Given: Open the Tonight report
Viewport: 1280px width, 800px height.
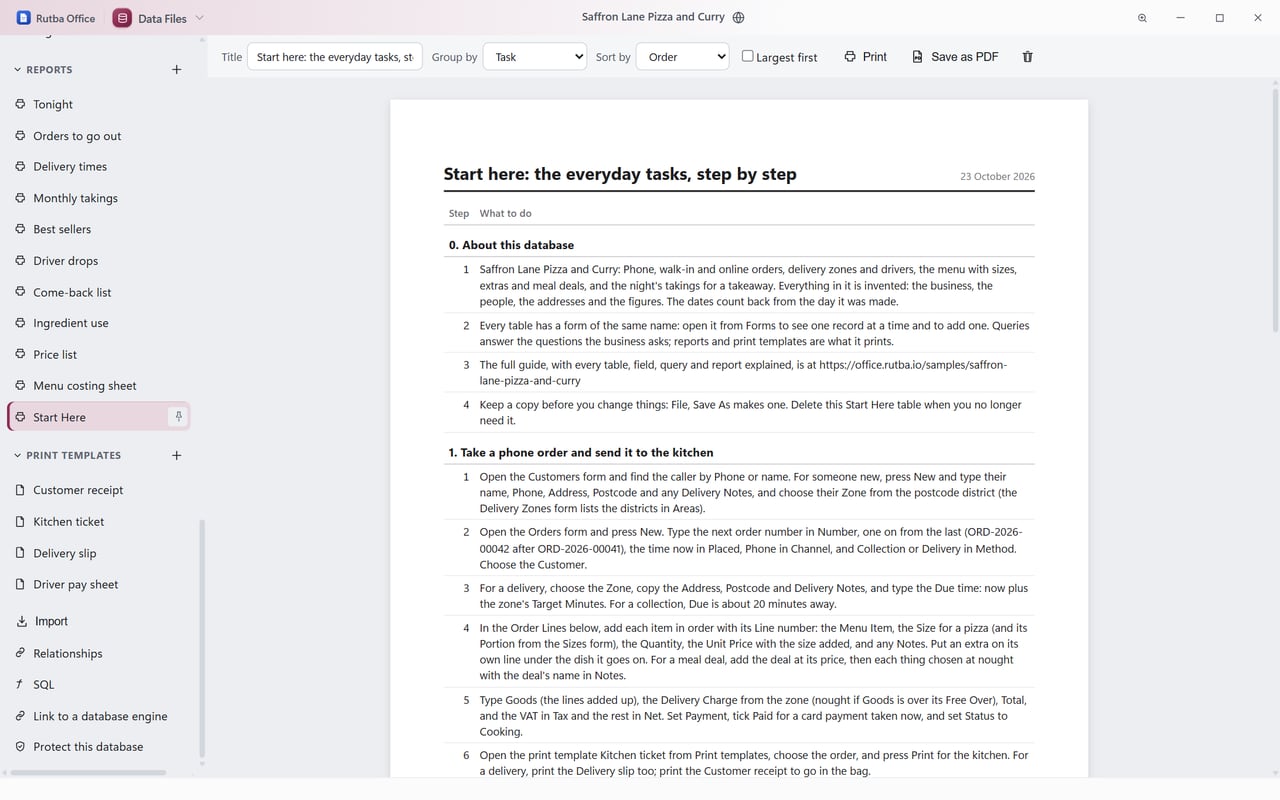Looking at the screenshot, I should click(98, 104).
